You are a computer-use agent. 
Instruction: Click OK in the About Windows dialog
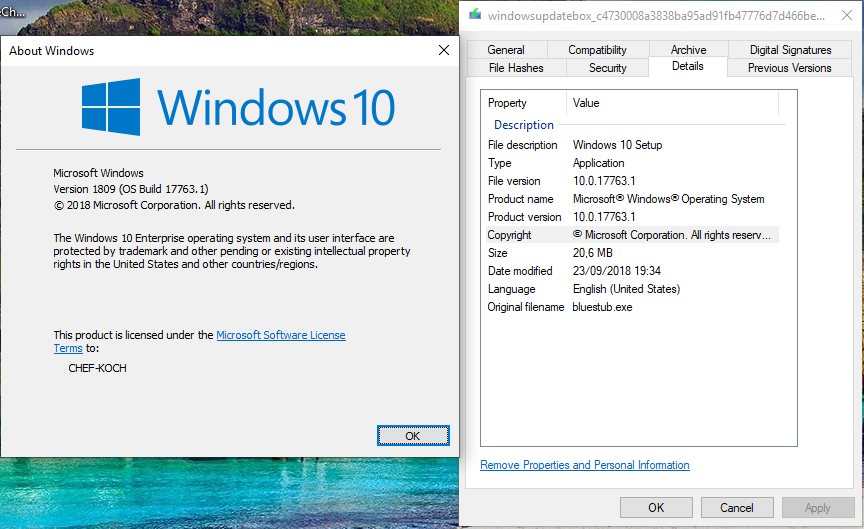point(413,436)
